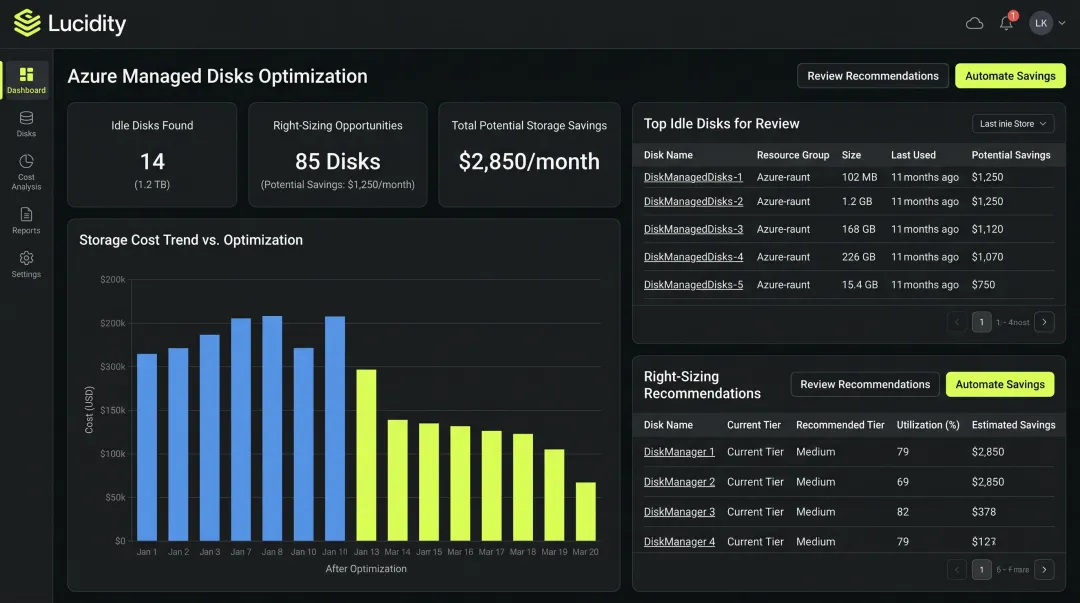The height and width of the screenshot is (603, 1080).
Task: Click the Lucidity logo
Action: click(70, 23)
